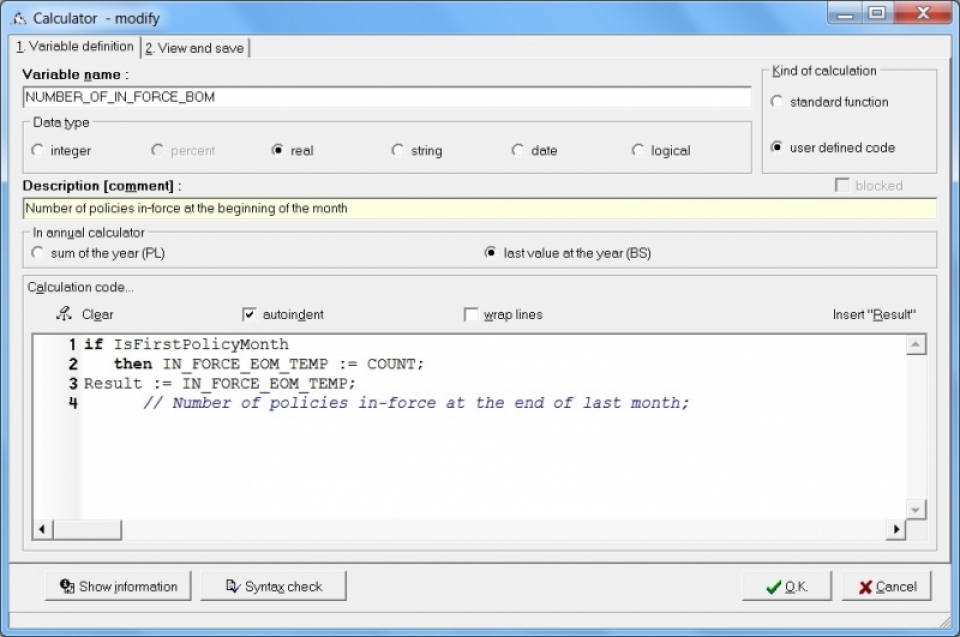
Task: Select the date data type
Action: pos(518,151)
